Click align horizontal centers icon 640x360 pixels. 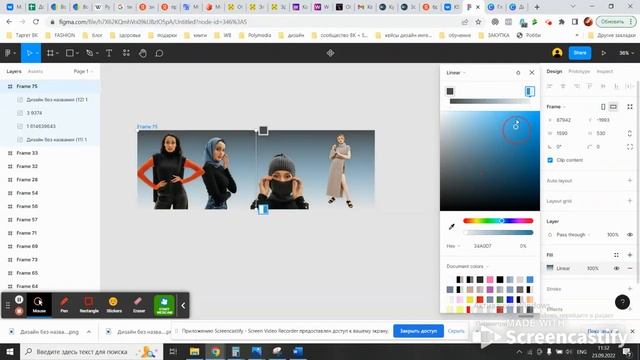pyautogui.click(x=563, y=86)
